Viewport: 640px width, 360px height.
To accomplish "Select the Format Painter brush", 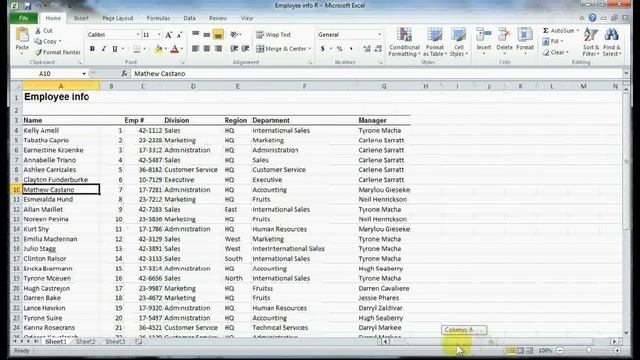I will coord(39,52).
